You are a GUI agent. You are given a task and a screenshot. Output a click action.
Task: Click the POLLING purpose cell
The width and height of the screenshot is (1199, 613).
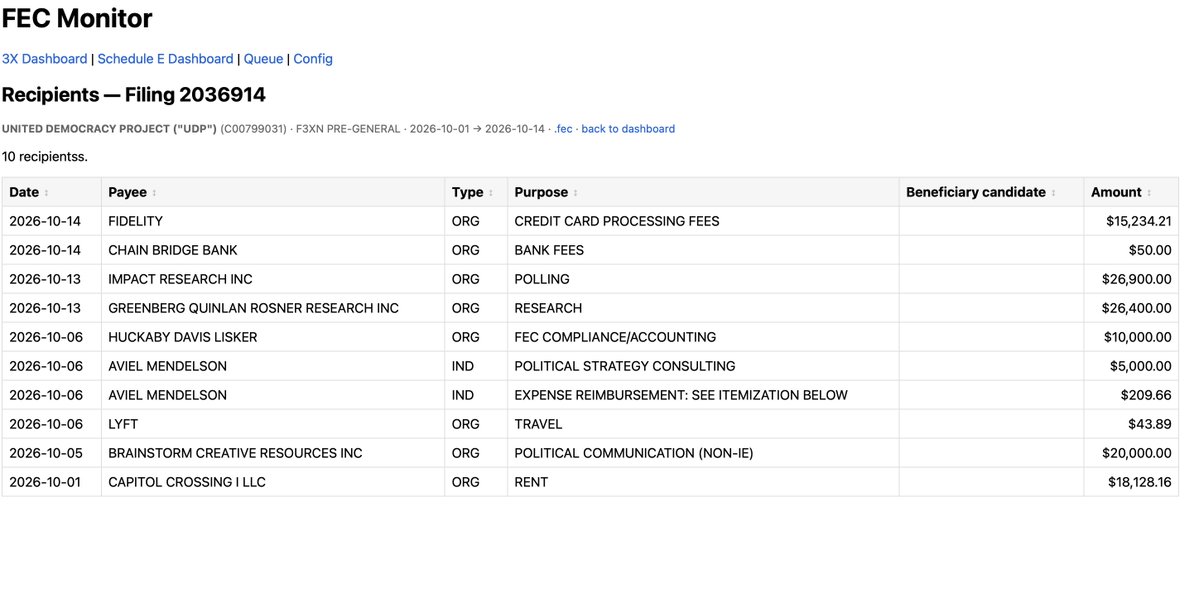coord(703,279)
